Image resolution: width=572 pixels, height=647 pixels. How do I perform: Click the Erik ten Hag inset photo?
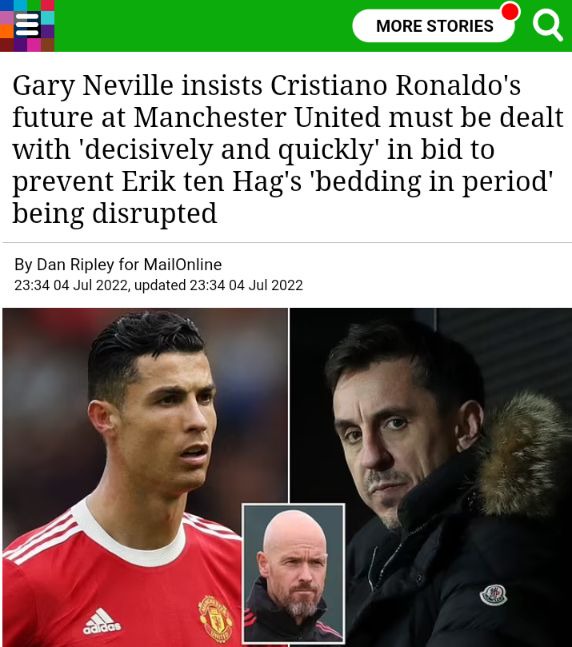coord(293,573)
